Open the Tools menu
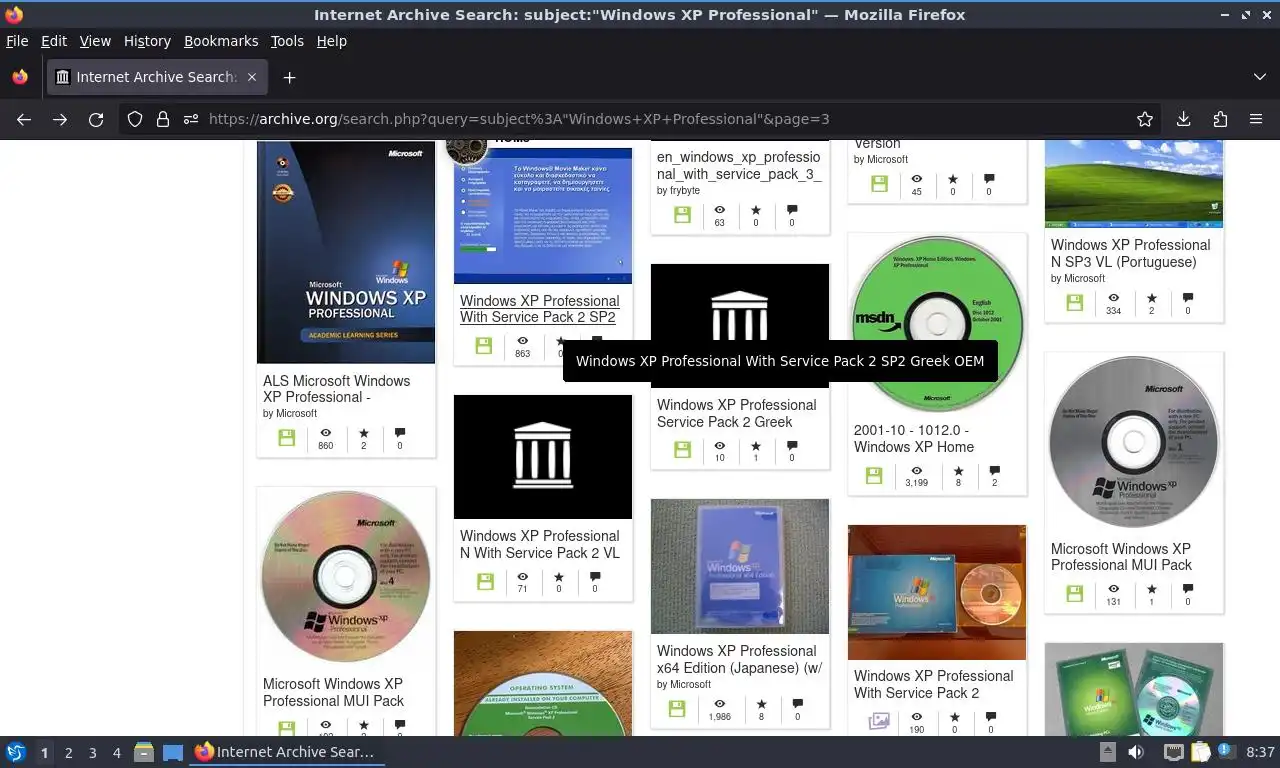 (x=287, y=41)
